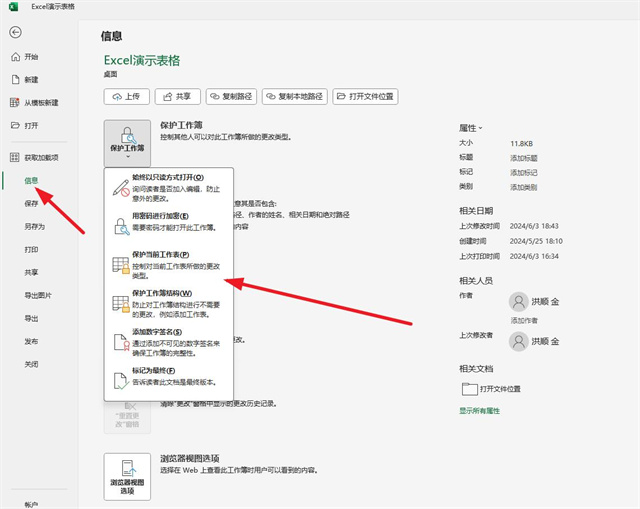Click the 上次修改者 avatar icon

[519, 341]
